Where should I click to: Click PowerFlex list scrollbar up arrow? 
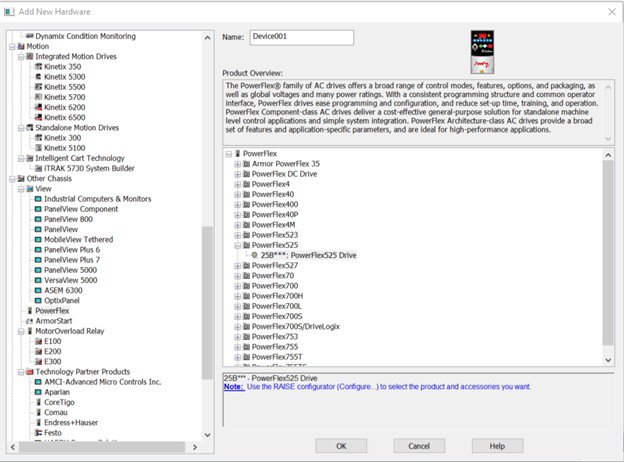tap(608, 155)
